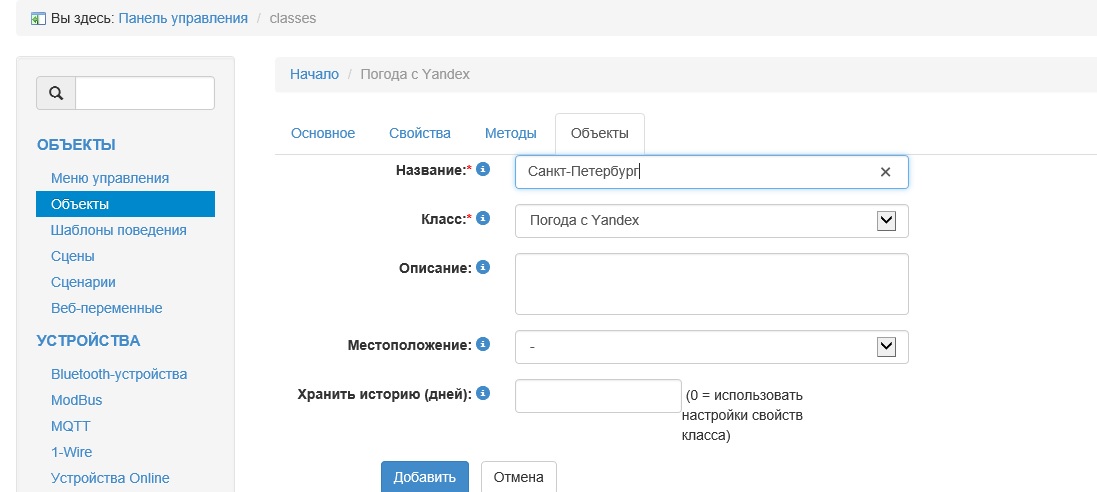Click in the Описание text area
Screen dimensions: 1097x492
711,284
